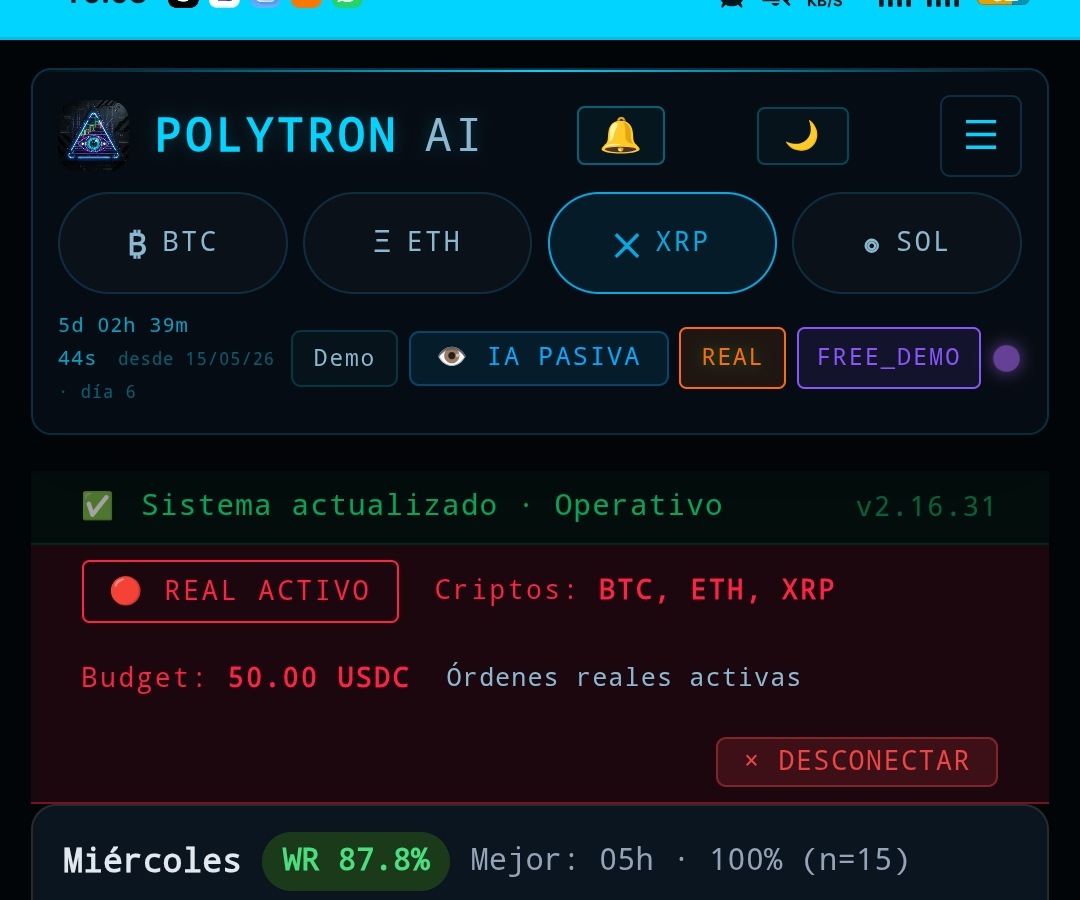Click version label v2.16.31

(x=926, y=507)
